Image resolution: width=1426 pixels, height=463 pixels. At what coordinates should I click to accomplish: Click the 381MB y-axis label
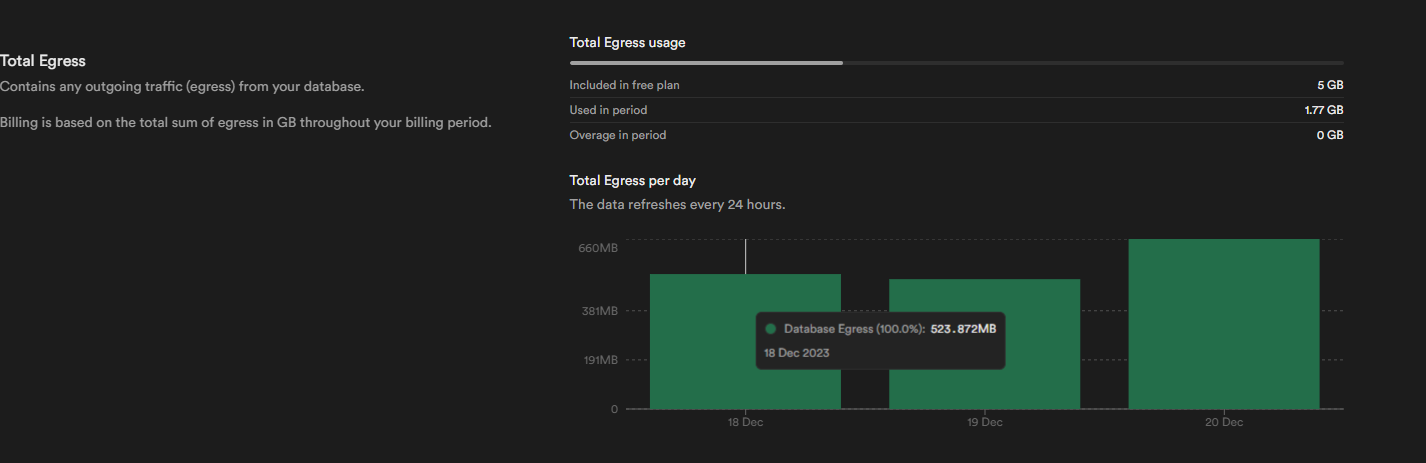tap(598, 311)
